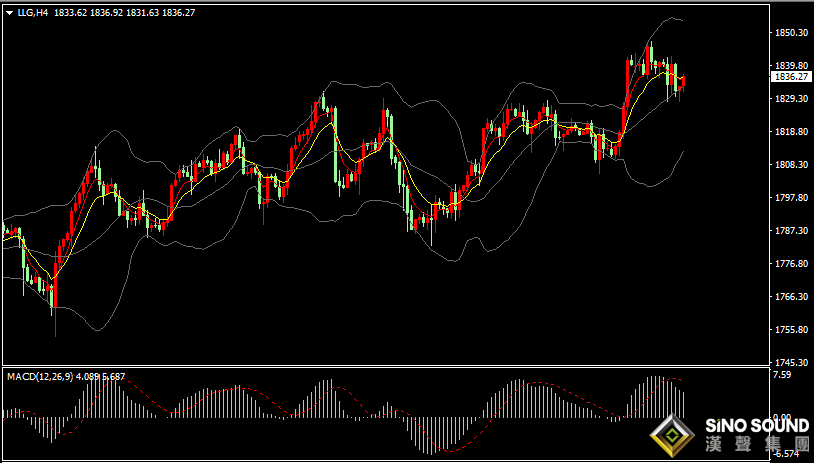Click the MACD 7.59 scale label
814x463 pixels.
pos(782,375)
